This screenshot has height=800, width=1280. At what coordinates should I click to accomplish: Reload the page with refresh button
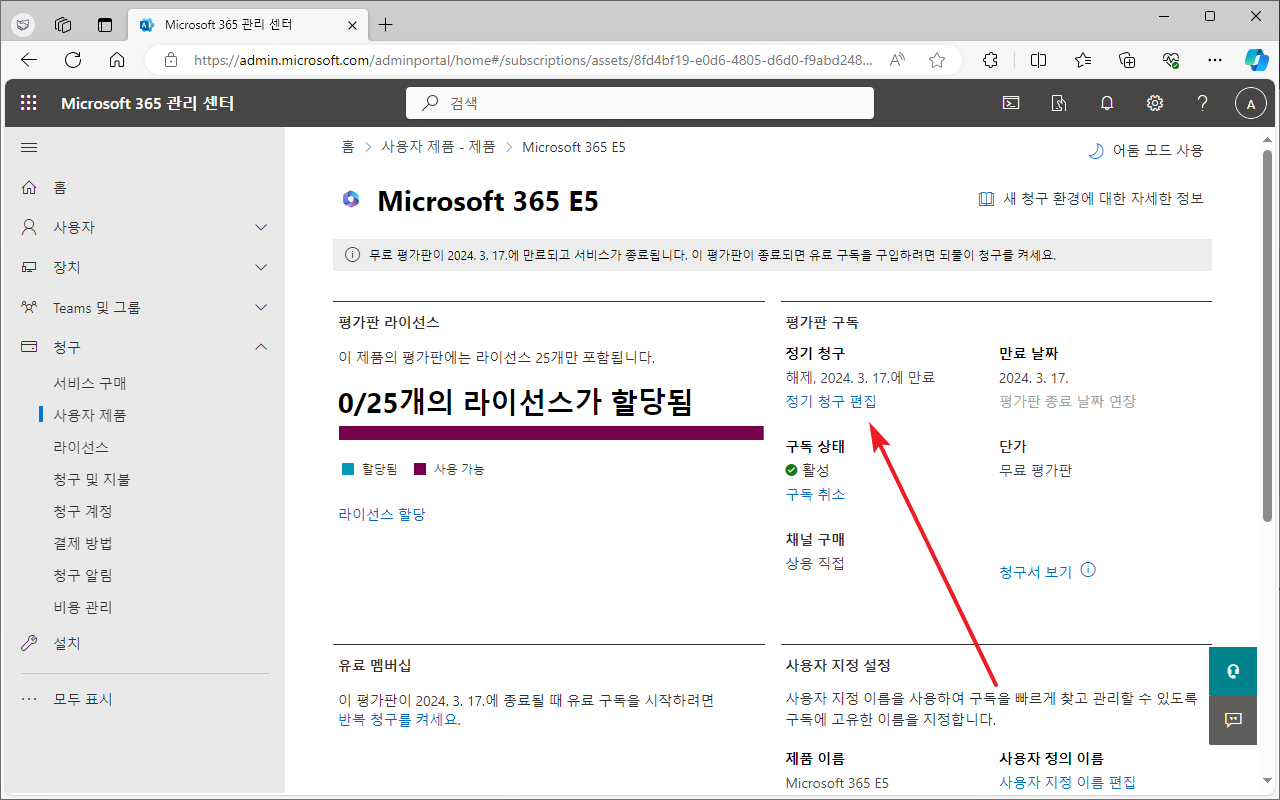[73, 60]
